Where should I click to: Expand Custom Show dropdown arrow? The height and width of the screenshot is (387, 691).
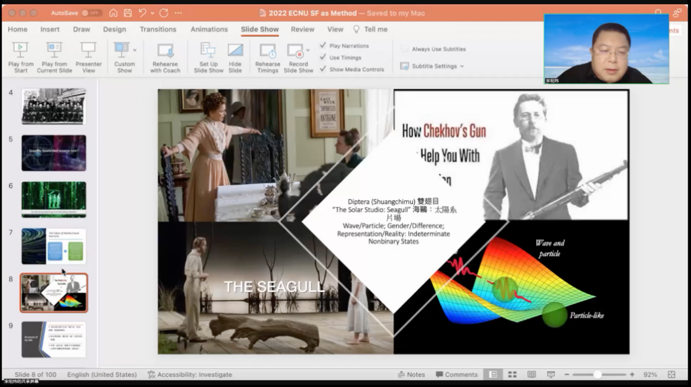[x=135, y=50]
